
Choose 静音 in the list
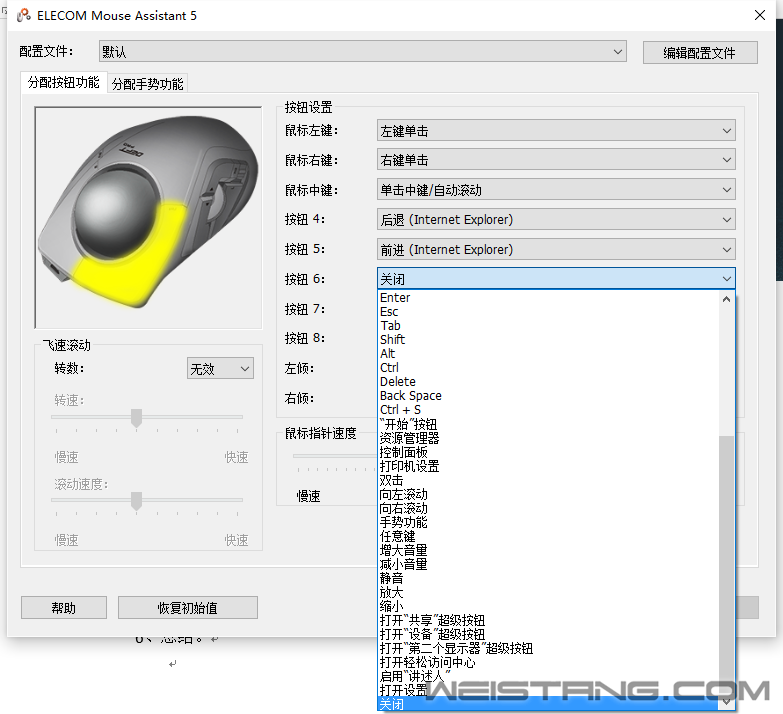[x=548, y=578]
